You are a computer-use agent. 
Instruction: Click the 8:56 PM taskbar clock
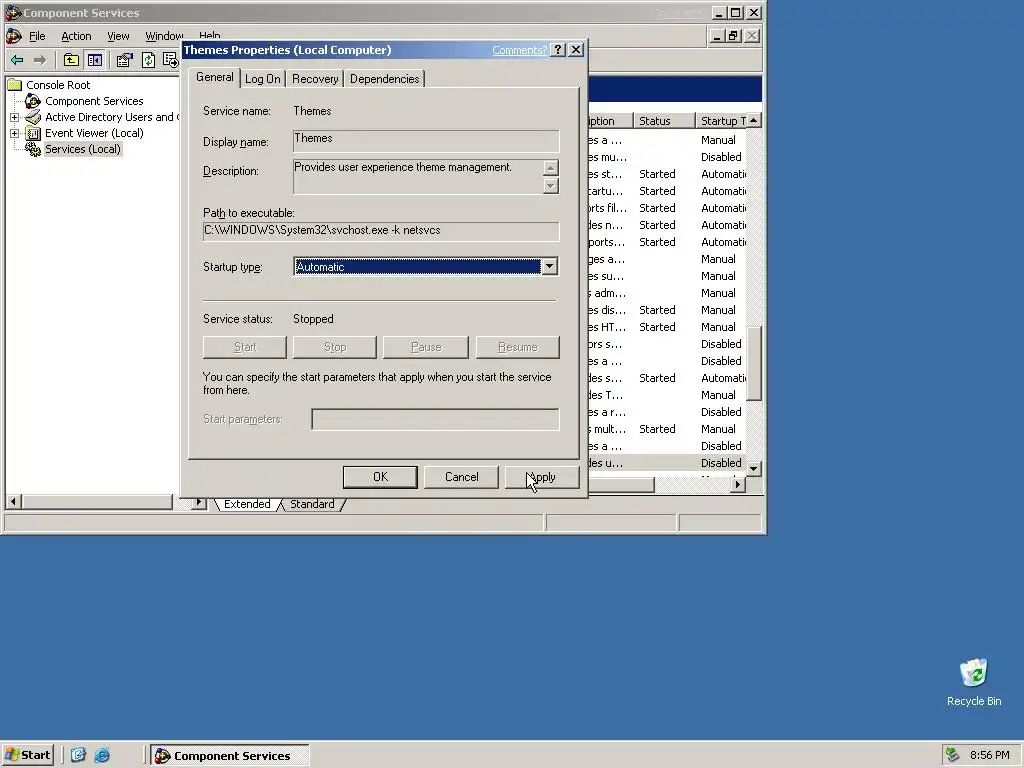pyautogui.click(x=990, y=756)
